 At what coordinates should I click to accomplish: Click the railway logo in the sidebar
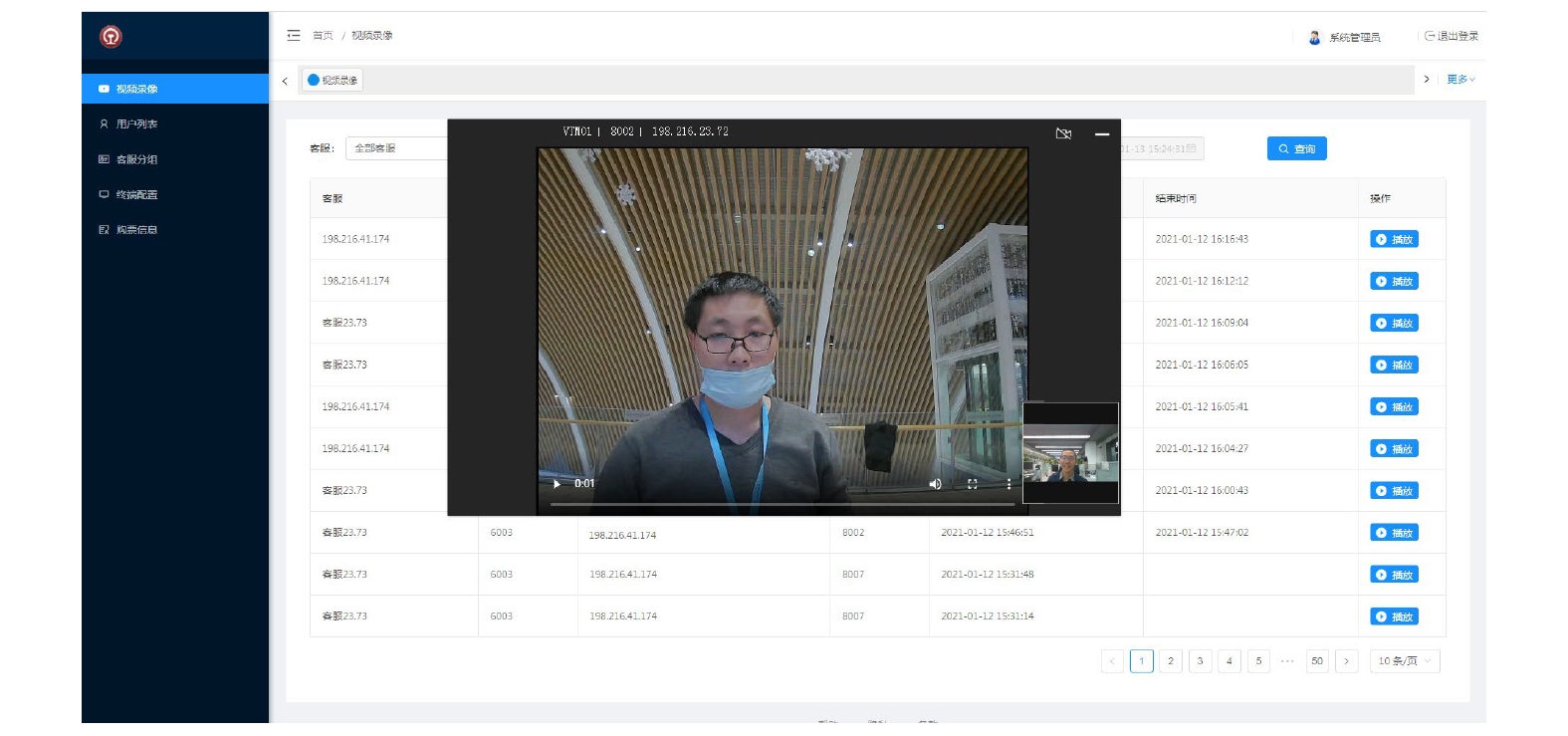tap(111, 37)
